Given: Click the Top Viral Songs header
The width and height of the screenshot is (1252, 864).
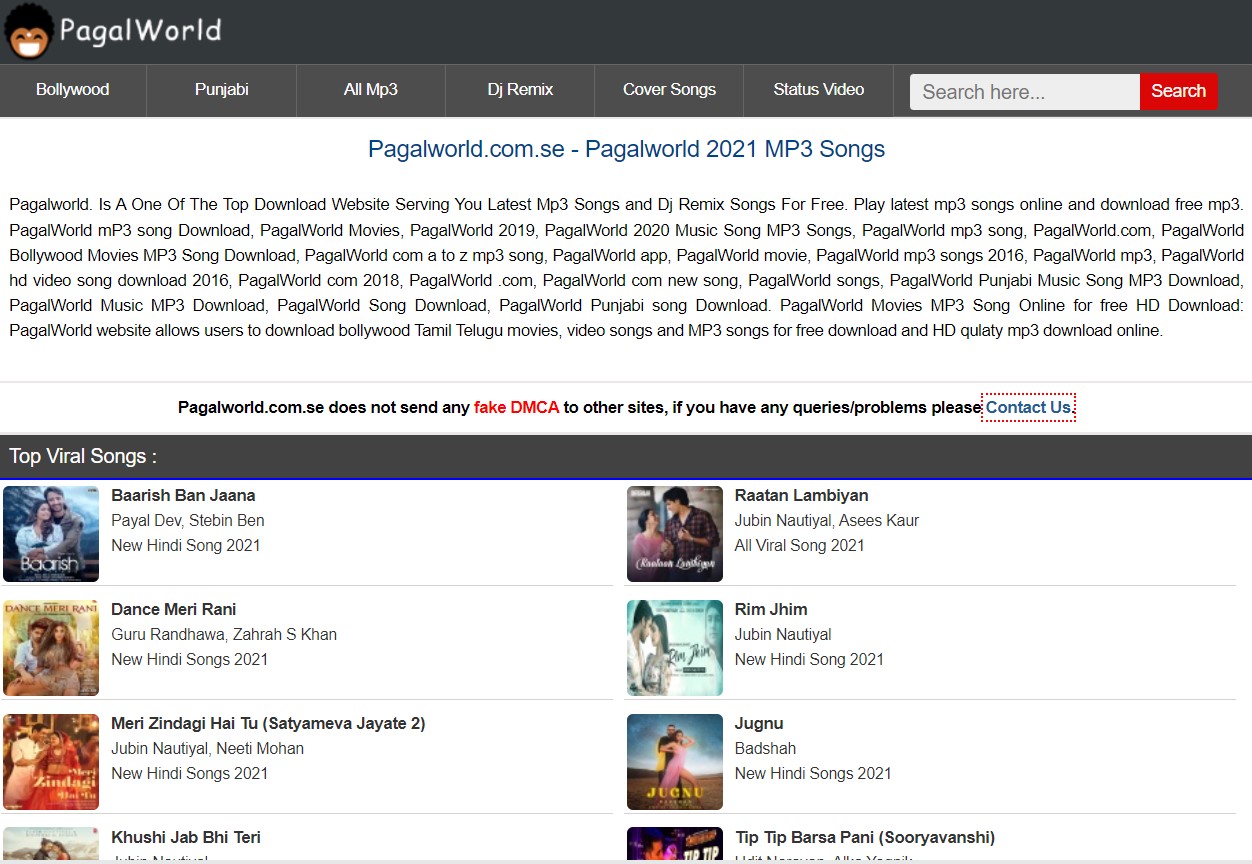Looking at the screenshot, I should pyautogui.click(x=83, y=456).
